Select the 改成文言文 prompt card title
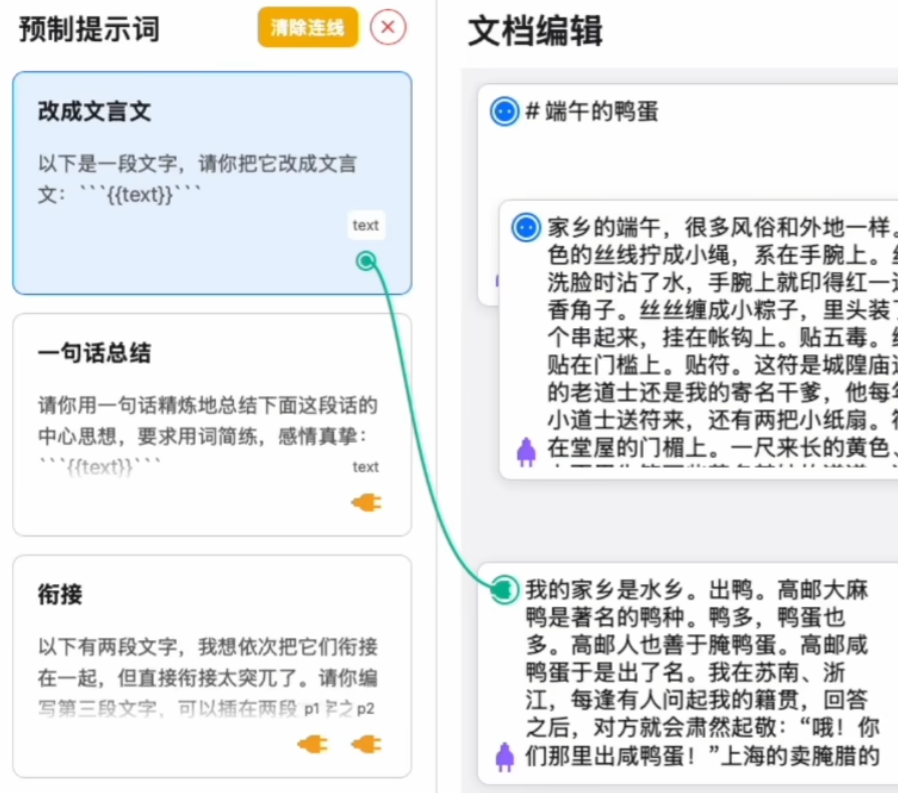This screenshot has width=898, height=793. click(x=95, y=111)
